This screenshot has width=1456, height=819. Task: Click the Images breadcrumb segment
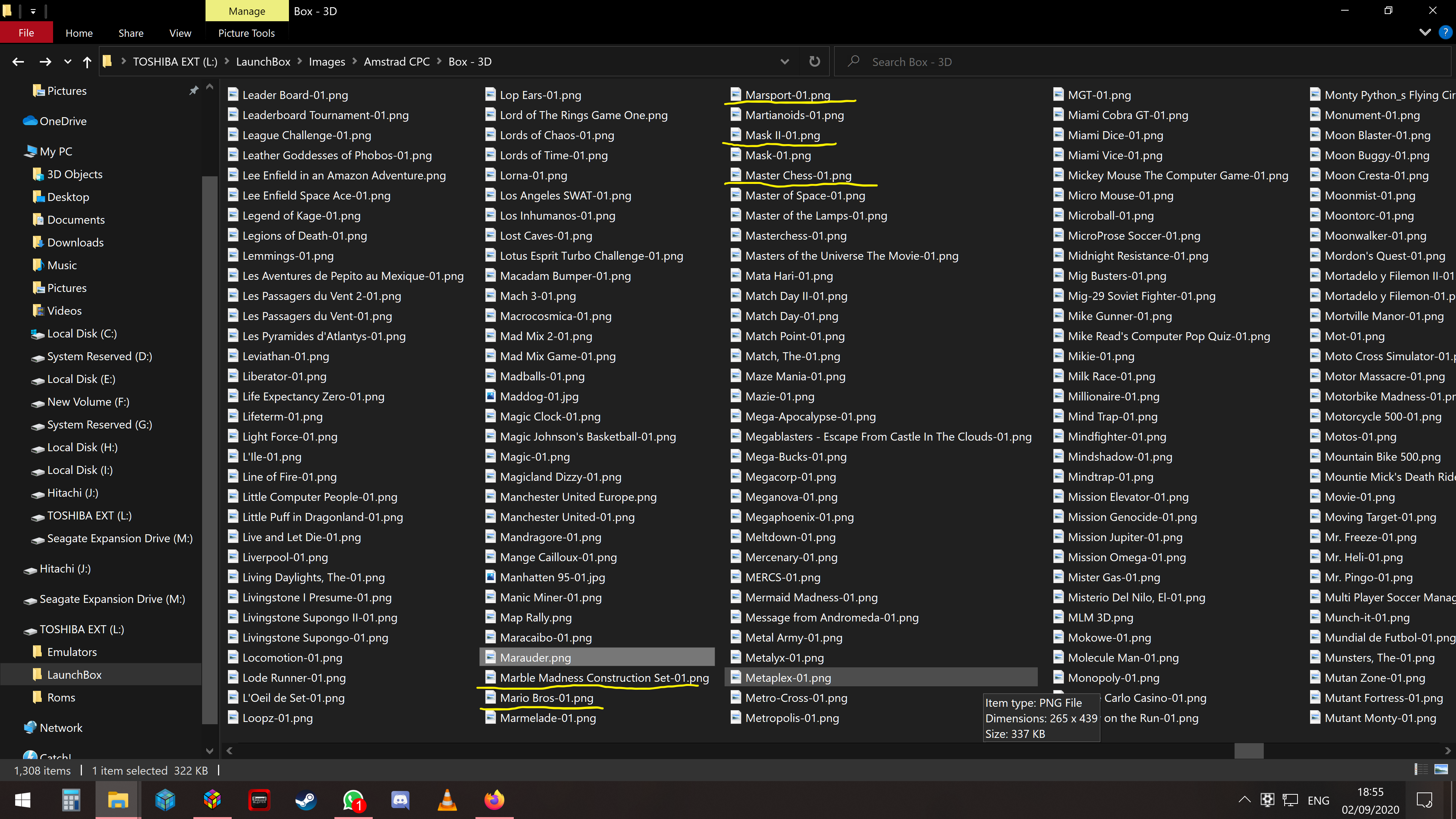tap(327, 61)
